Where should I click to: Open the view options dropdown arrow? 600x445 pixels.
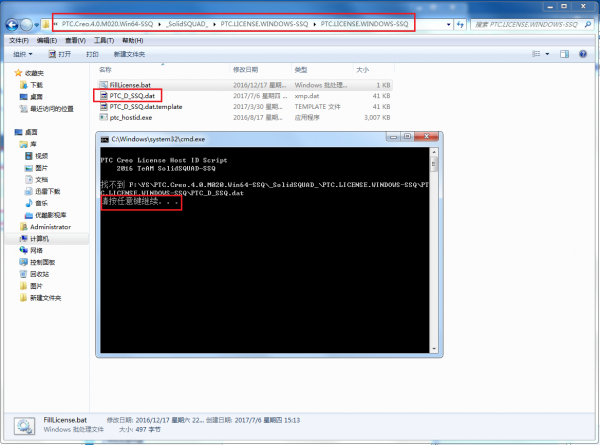coord(547,54)
